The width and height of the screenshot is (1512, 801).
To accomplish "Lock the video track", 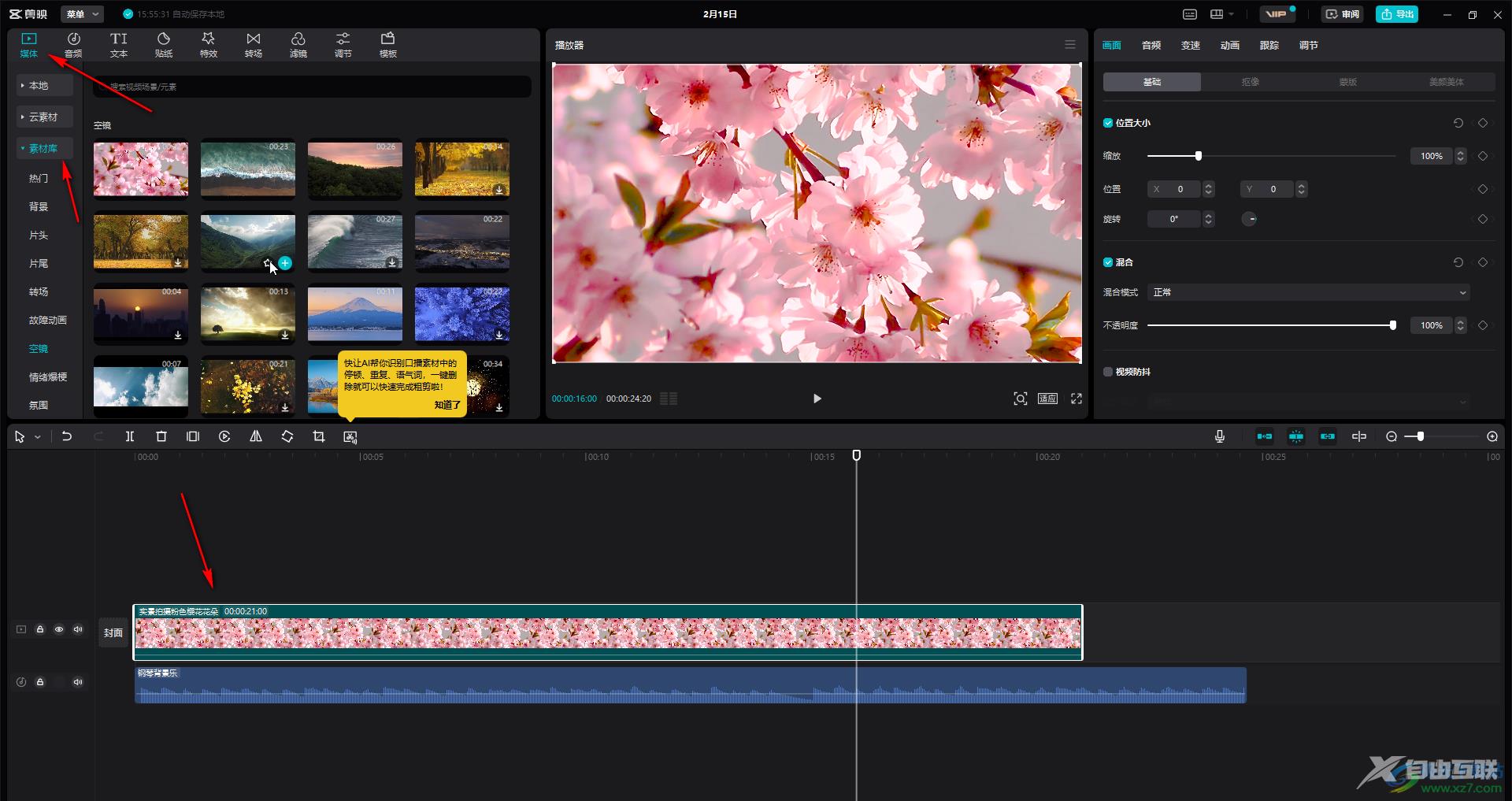I will (x=40, y=629).
